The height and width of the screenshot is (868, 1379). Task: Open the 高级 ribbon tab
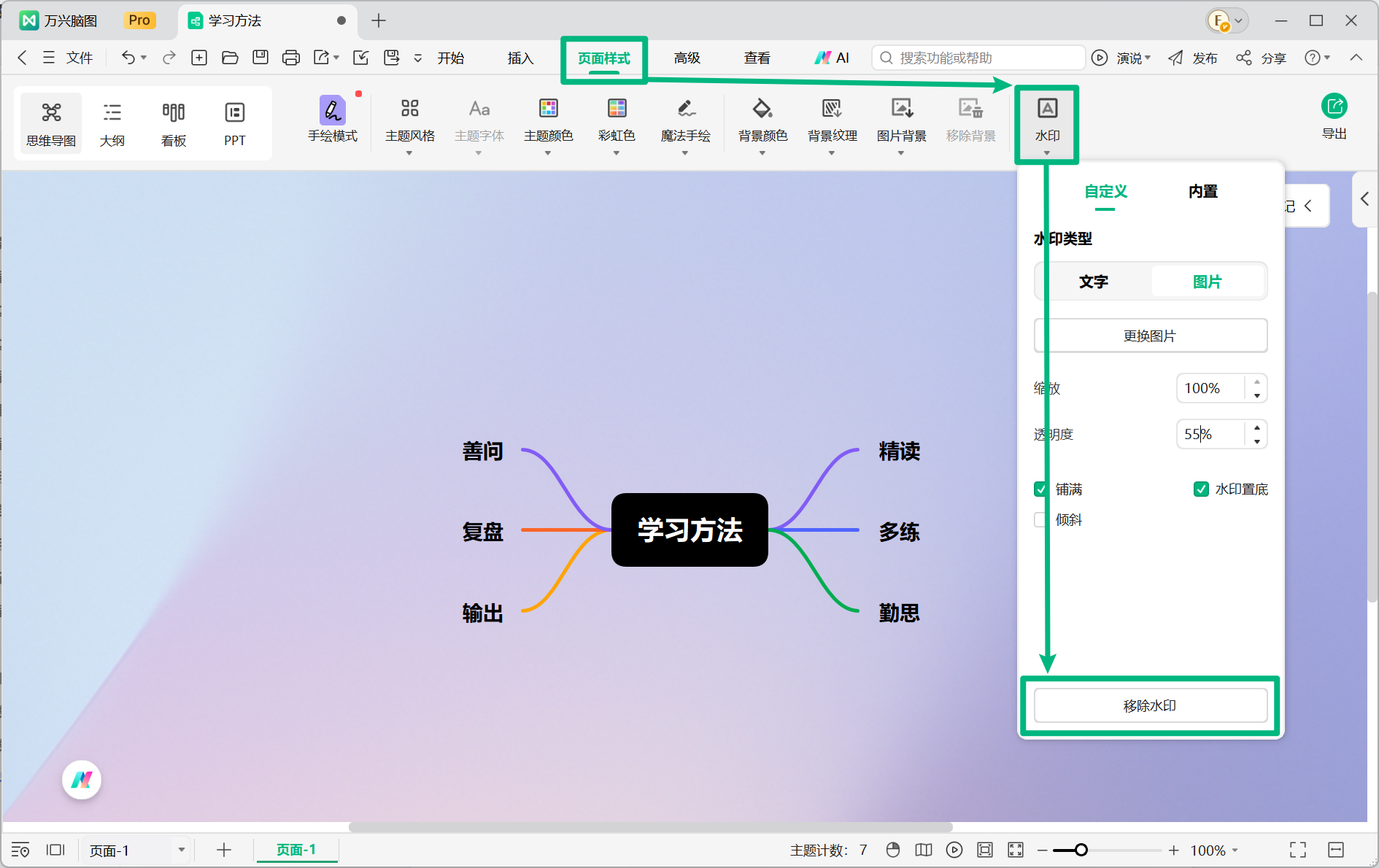[687, 58]
